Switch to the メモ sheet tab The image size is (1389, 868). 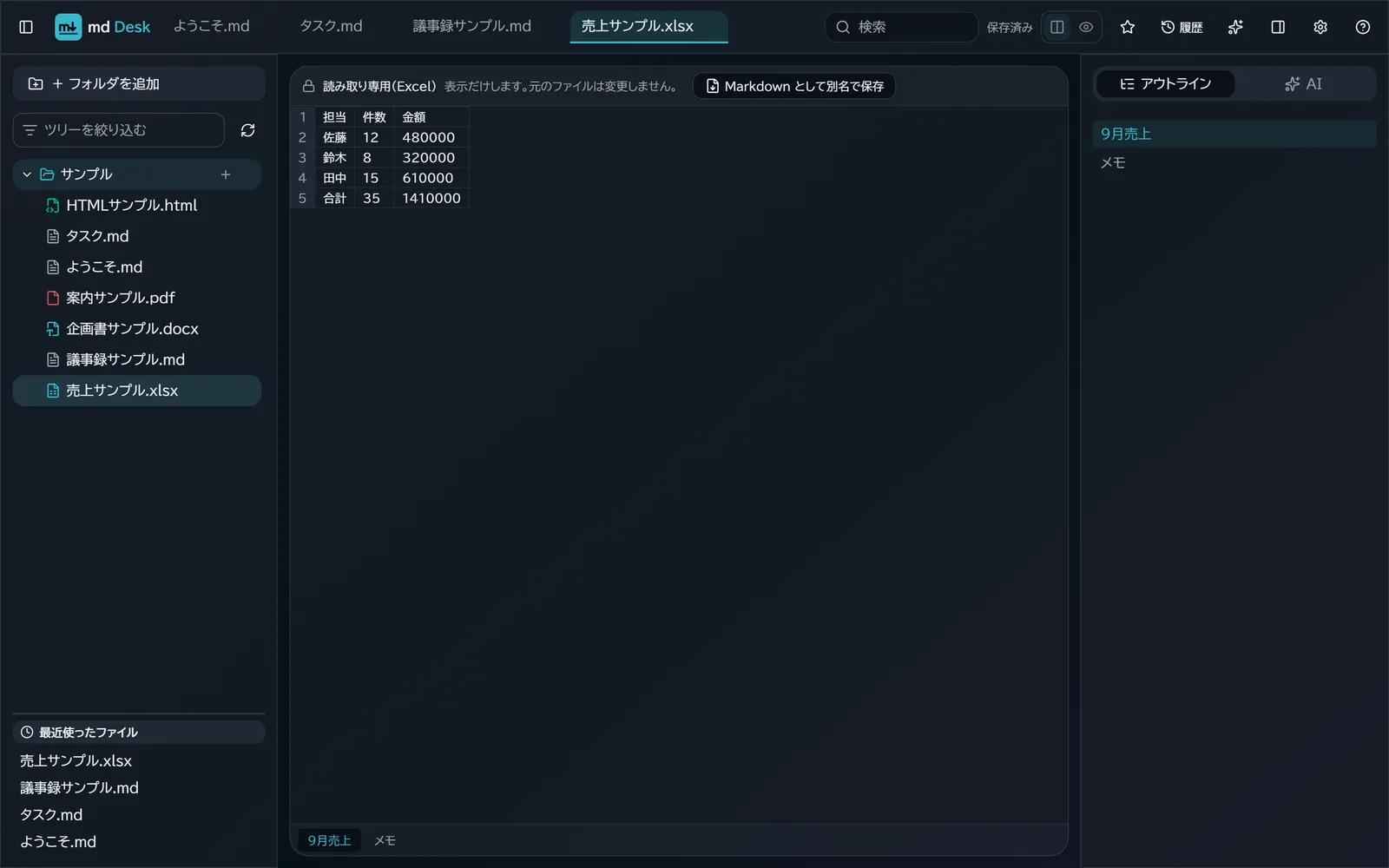[385, 840]
